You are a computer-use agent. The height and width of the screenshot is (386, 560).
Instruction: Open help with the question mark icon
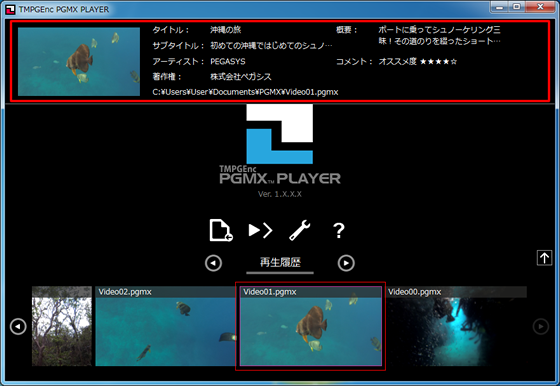339,231
